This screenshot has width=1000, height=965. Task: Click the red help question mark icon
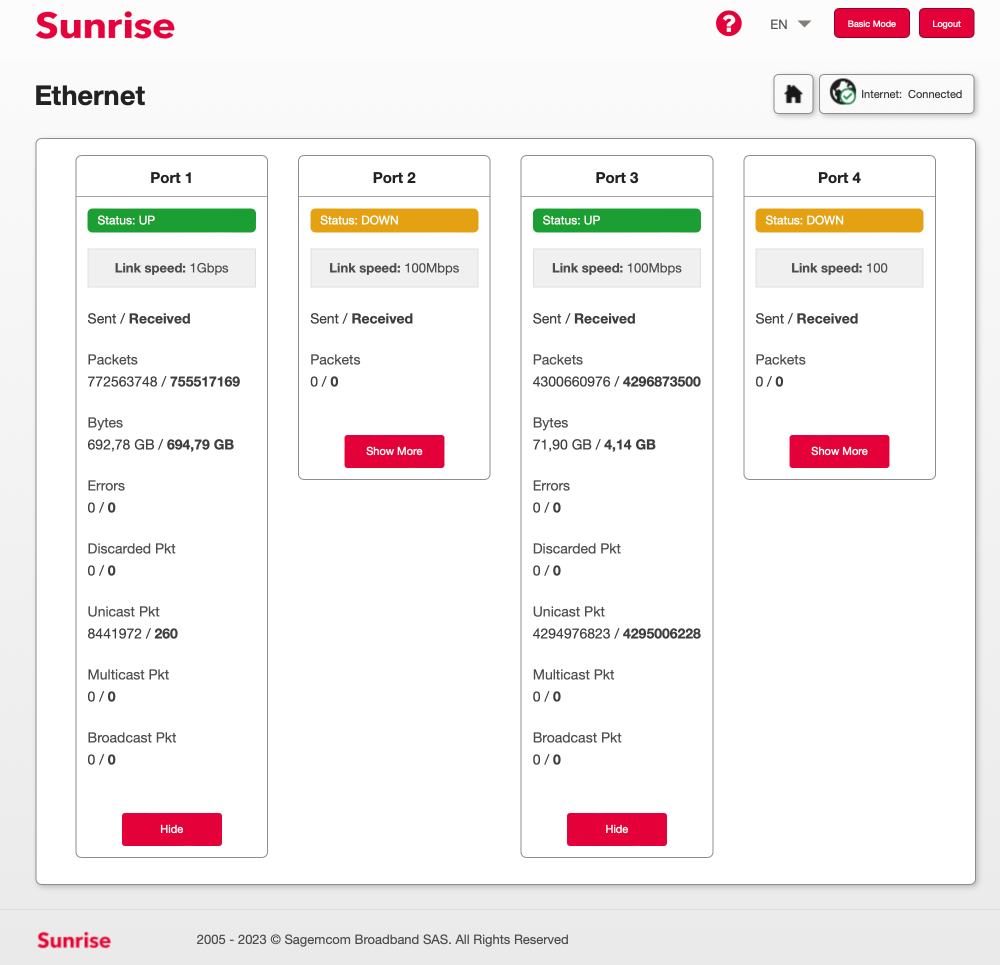[729, 24]
